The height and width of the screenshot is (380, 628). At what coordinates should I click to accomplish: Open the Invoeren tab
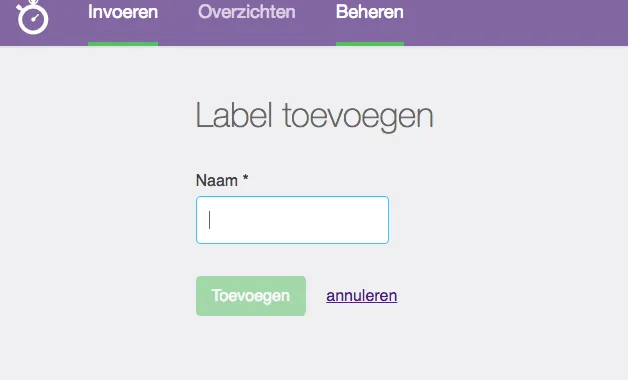coord(123,12)
